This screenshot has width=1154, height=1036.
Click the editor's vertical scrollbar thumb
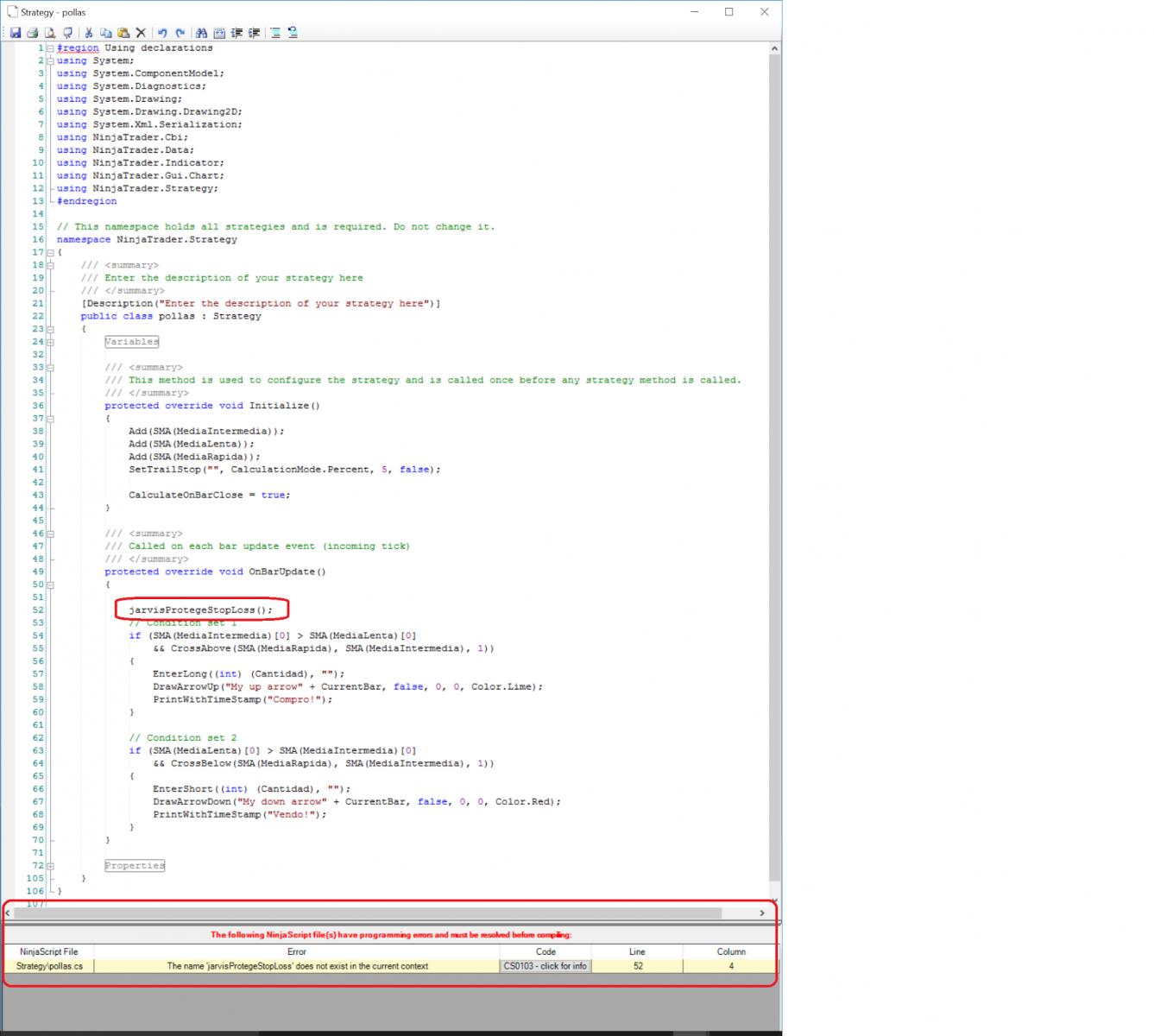(x=775, y=468)
